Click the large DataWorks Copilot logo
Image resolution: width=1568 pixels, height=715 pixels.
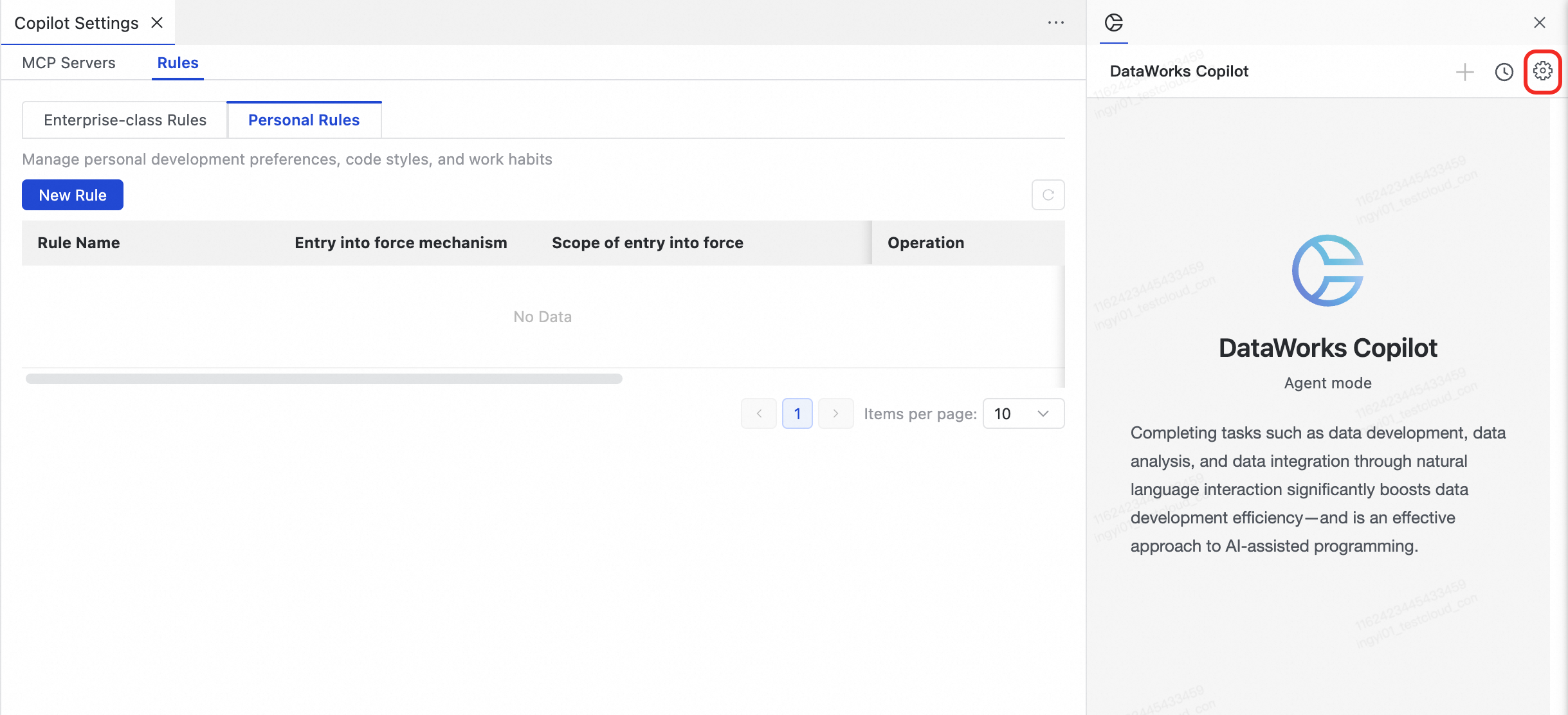point(1327,271)
